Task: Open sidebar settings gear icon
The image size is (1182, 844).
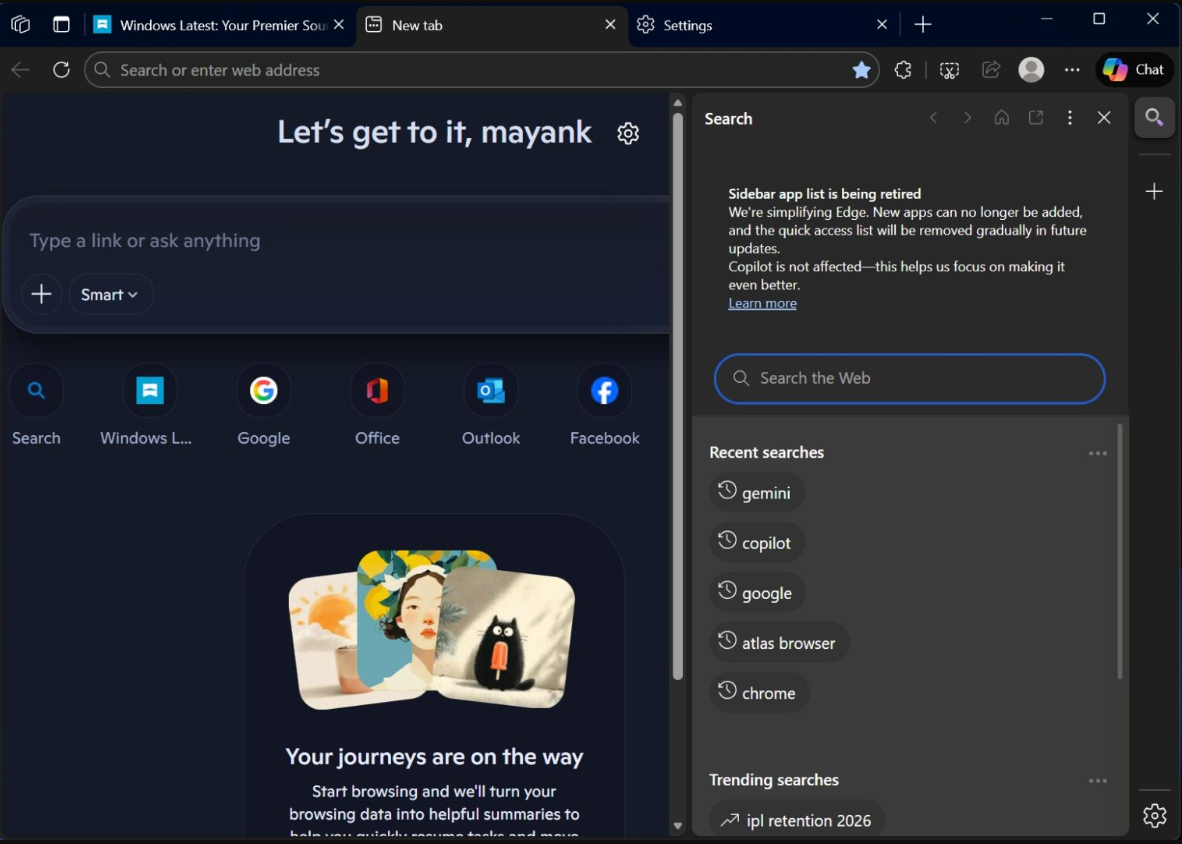Action: coord(1154,815)
